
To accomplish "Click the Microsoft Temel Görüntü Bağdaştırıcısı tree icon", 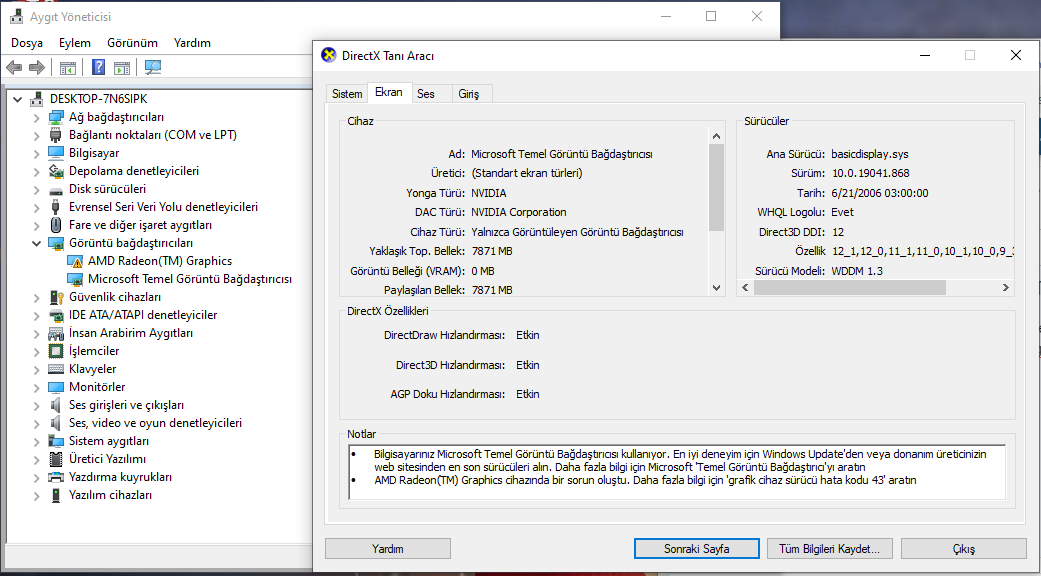I will 75,279.
